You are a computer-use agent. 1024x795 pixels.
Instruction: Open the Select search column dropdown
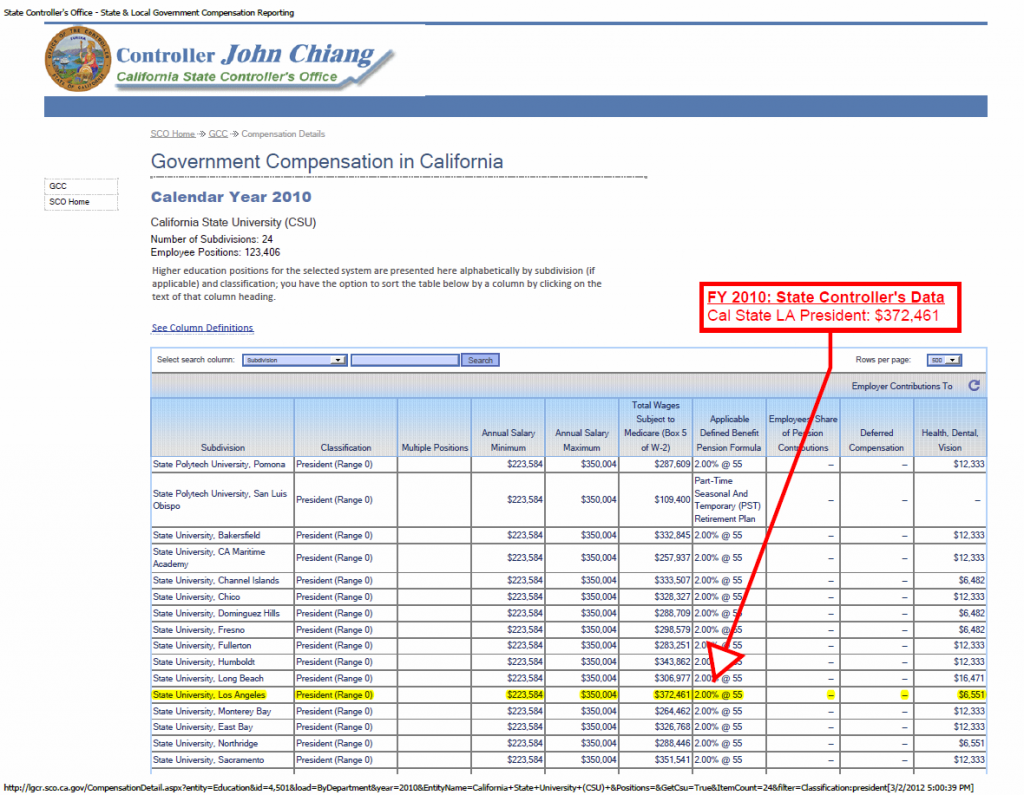(294, 360)
